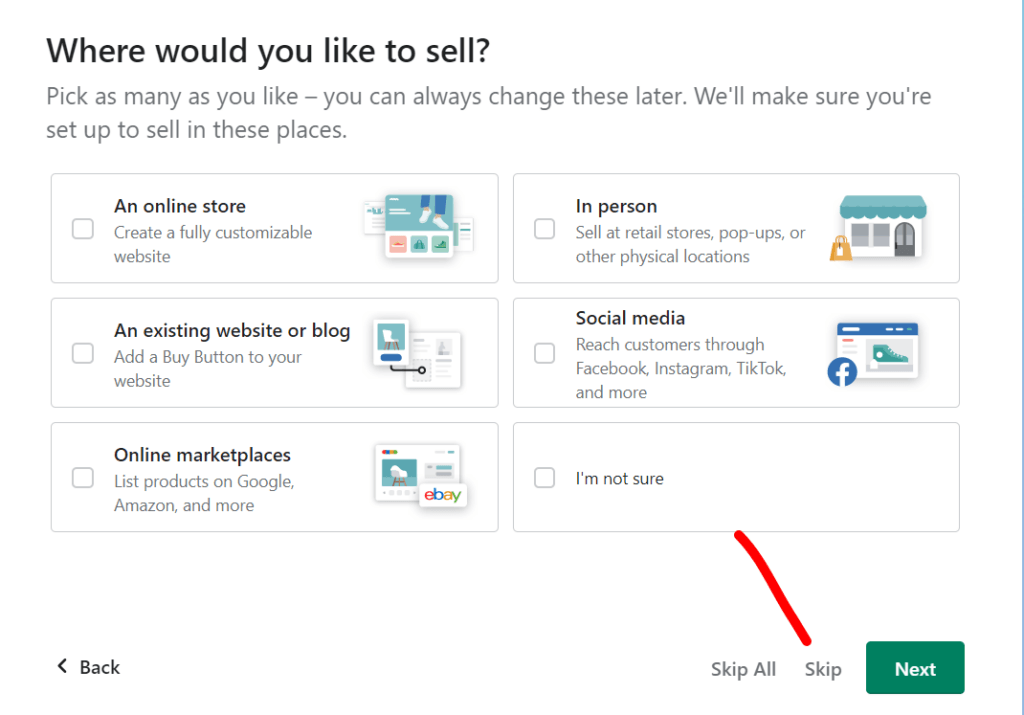This screenshot has width=1024, height=715.
Task: Enable 'Online marketplaces' option
Action: [82, 477]
